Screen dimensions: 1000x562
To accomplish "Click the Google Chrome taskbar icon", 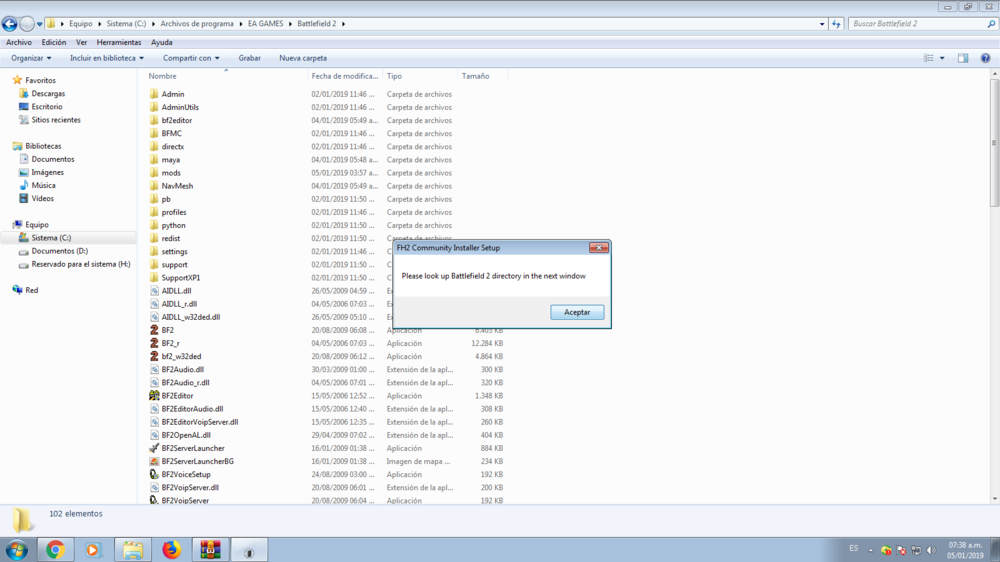I will click(x=55, y=550).
